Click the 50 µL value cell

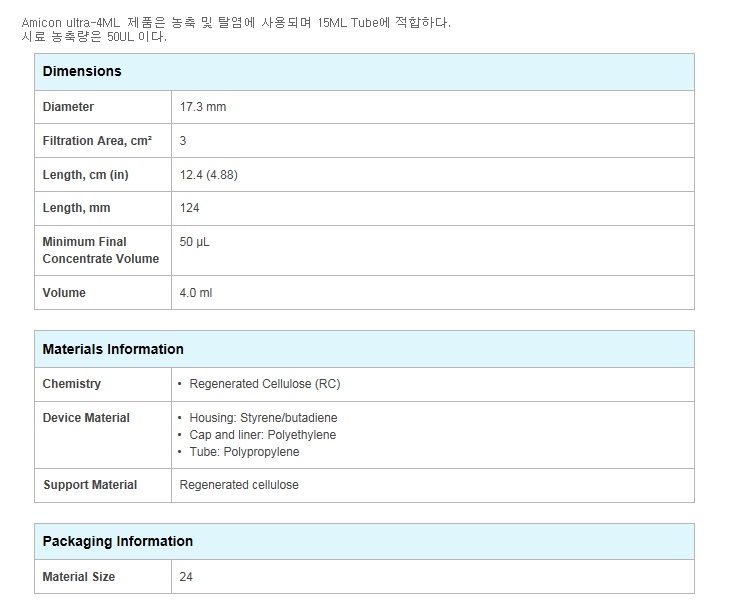coord(194,242)
